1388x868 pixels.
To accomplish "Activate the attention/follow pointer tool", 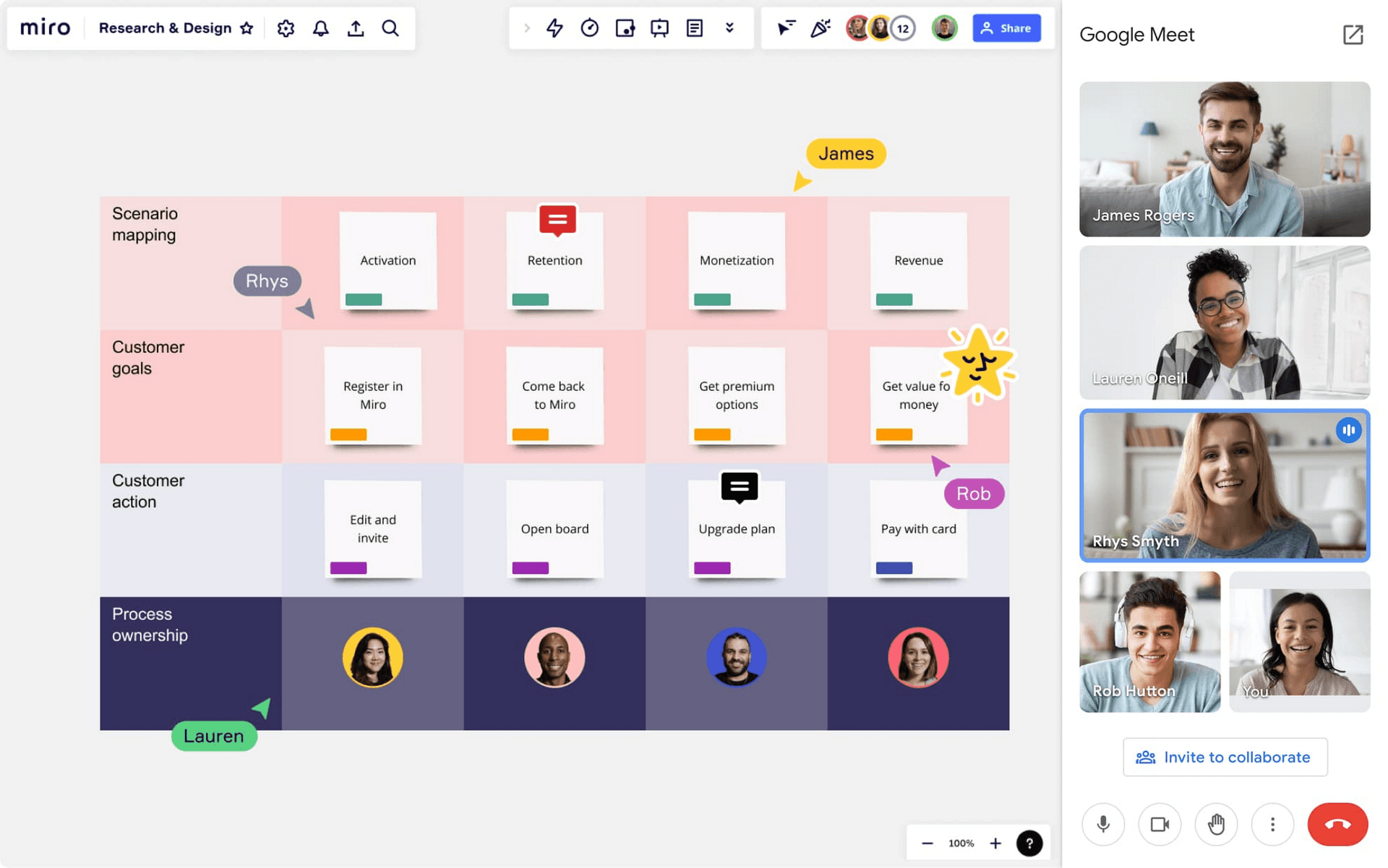I will click(786, 28).
